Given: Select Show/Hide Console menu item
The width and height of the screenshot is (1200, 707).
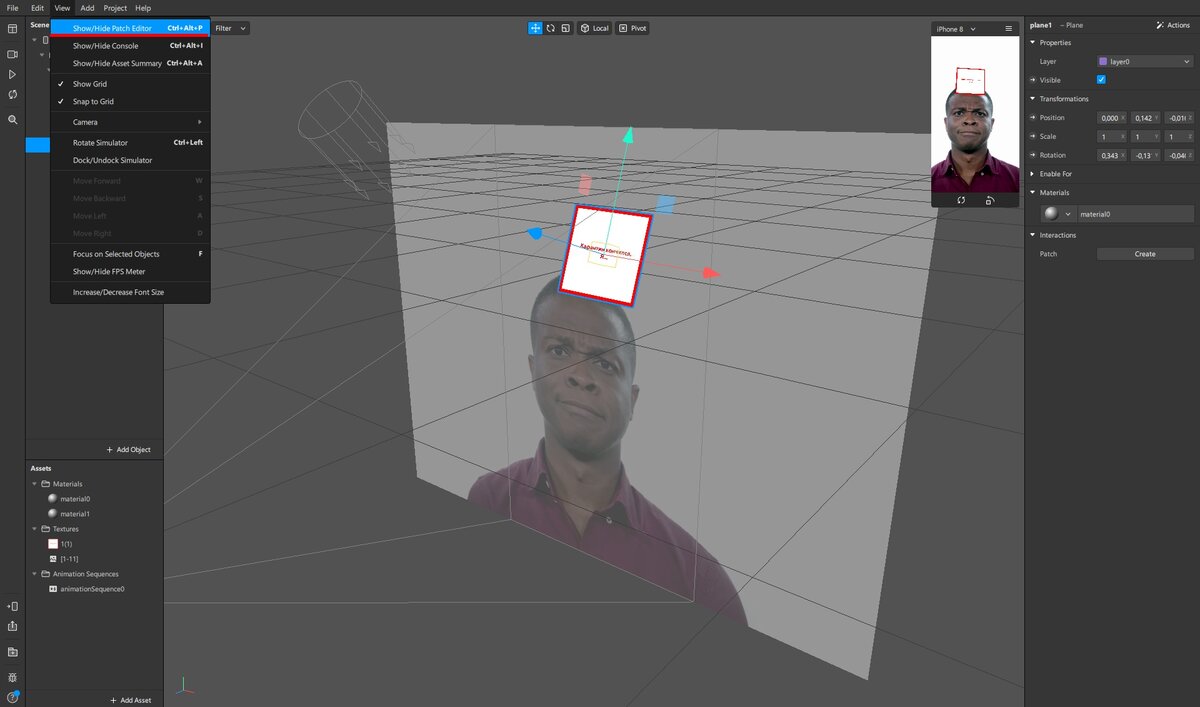Looking at the screenshot, I should click(130, 46).
